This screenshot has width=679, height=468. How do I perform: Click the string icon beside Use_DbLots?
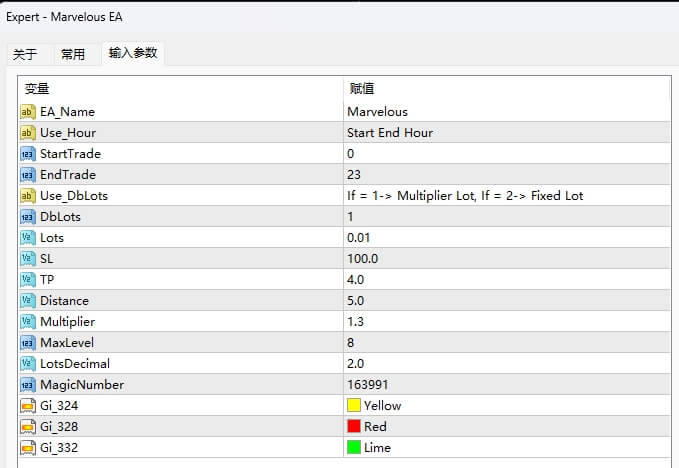click(28, 196)
